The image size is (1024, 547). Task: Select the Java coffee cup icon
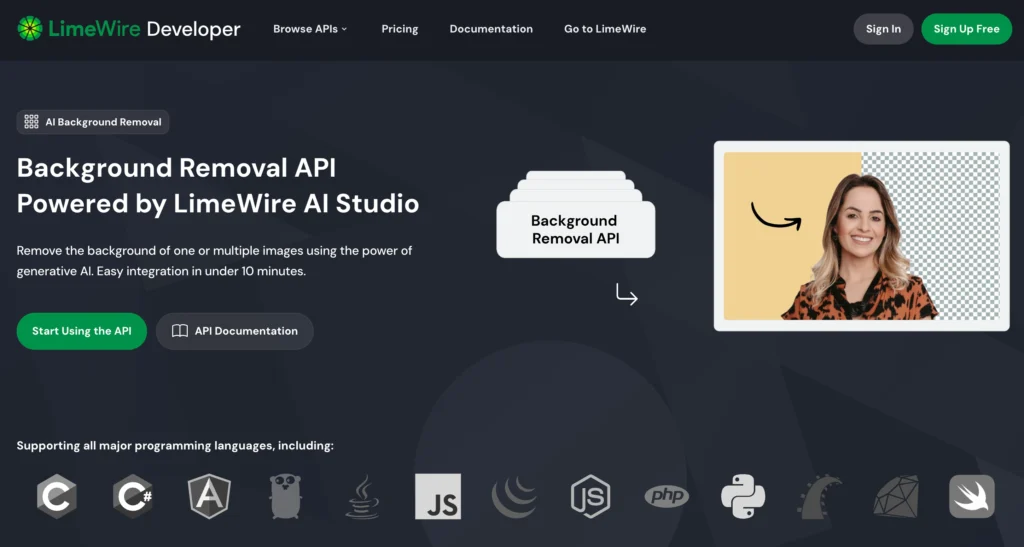tap(362, 496)
